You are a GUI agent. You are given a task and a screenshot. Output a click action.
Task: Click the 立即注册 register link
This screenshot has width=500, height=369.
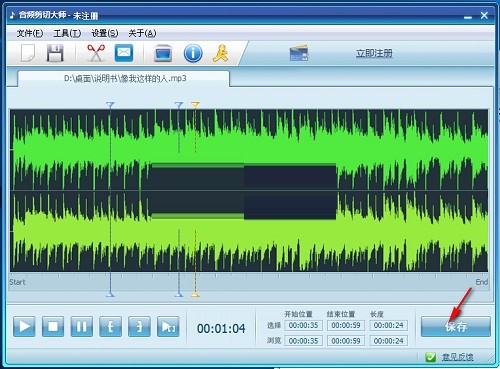click(x=374, y=53)
